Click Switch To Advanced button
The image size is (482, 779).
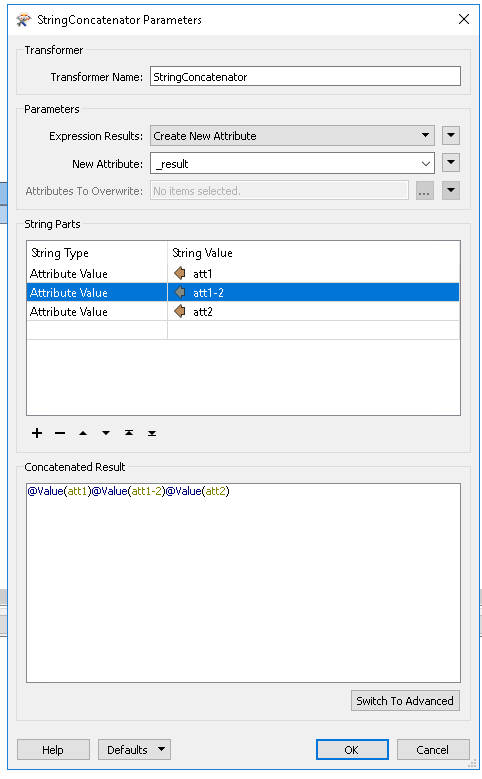coord(405,701)
